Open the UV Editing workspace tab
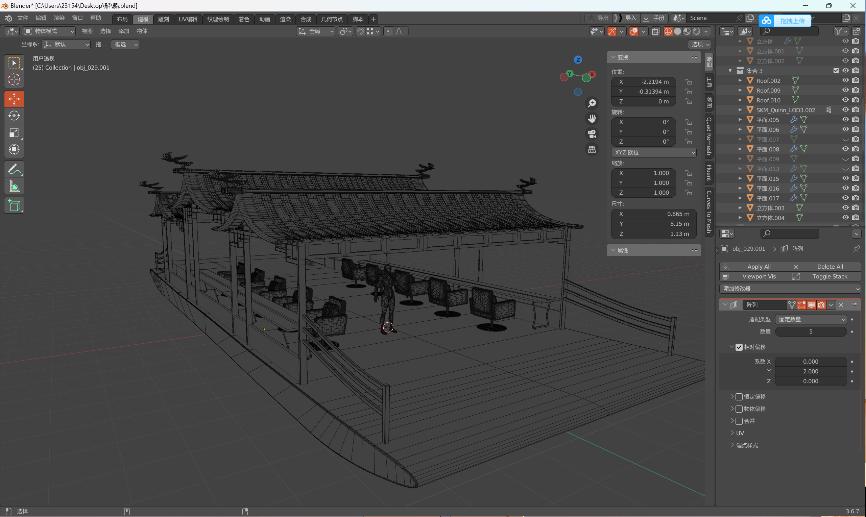The height and width of the screenshot is (517, 866). pos(188,19)
